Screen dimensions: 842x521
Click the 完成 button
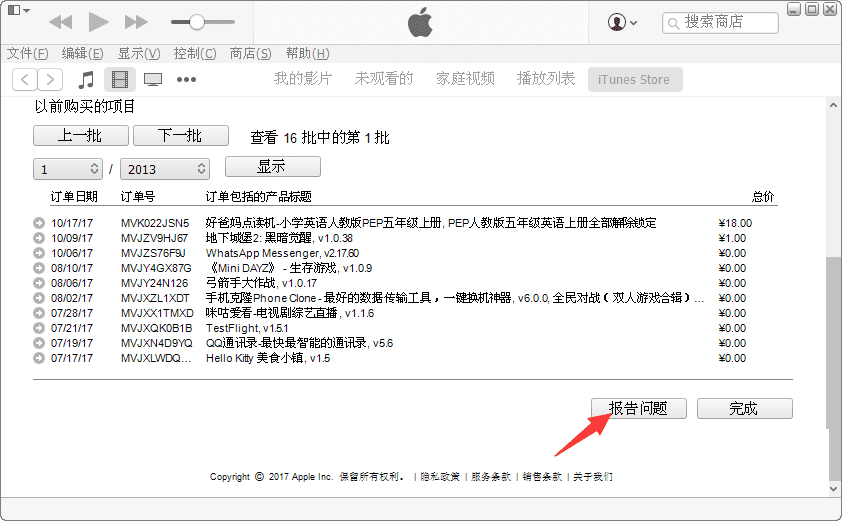[x=744, y=409]
